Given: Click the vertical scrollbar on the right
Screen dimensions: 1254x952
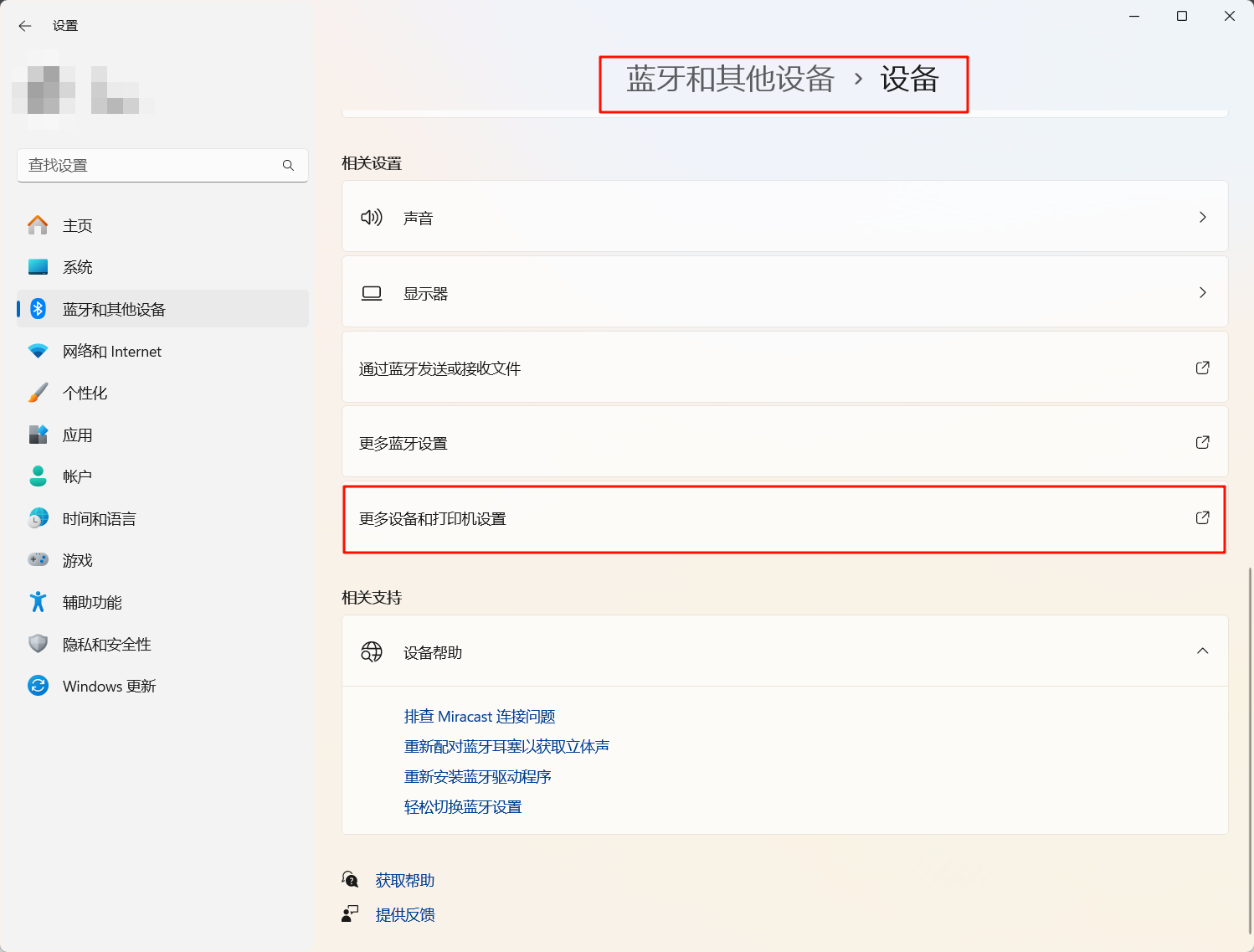Looking at the screenshot, I should 1250,749.
